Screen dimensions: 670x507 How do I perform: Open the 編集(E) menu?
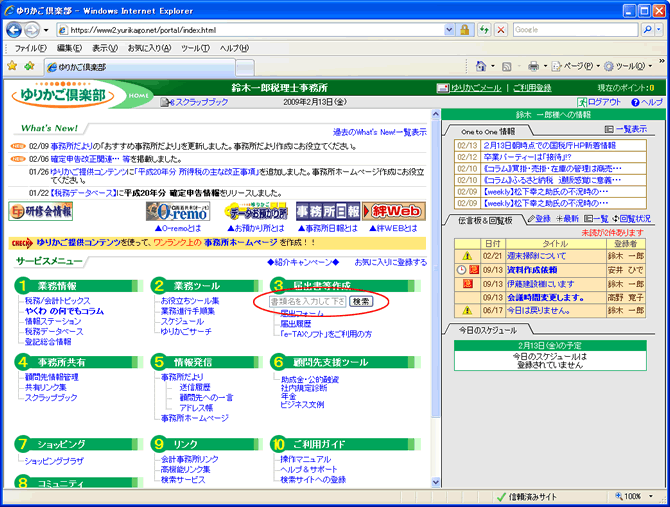coord(69,48)
